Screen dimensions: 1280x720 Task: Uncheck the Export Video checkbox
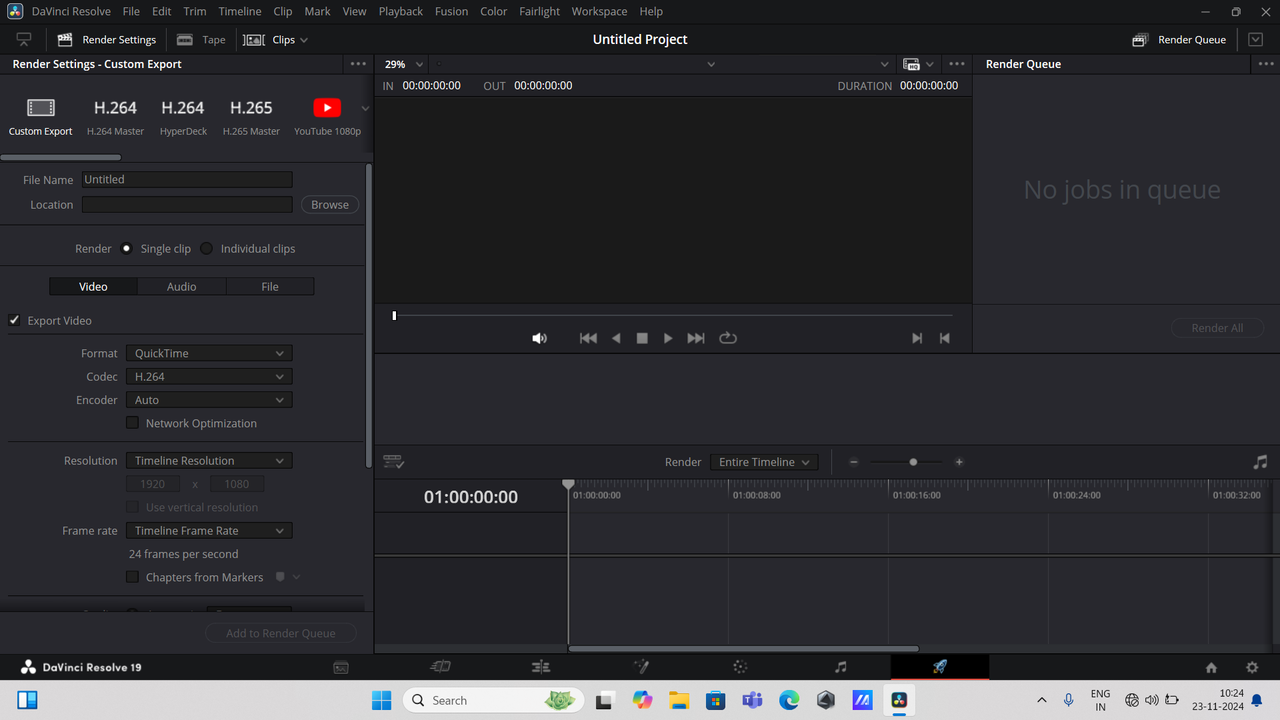click(14, 320)
